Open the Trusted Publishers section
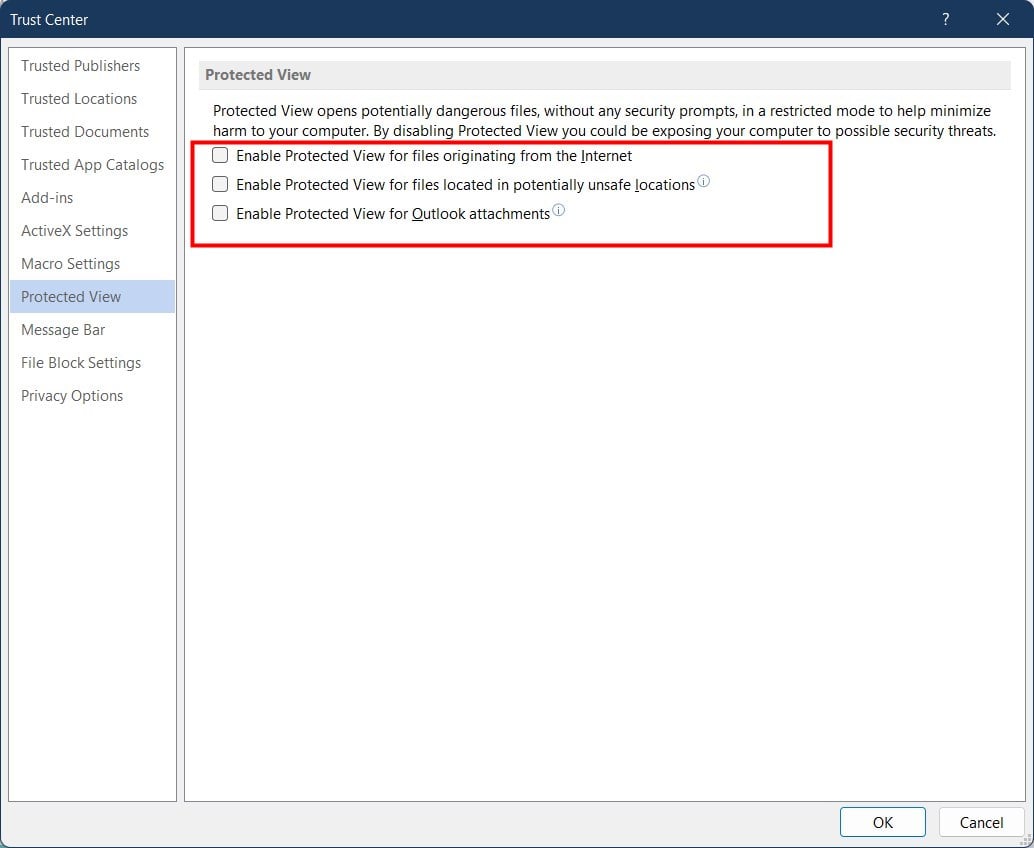The width and height of the screenshot is (1034, 848). (x=92, y=66)
